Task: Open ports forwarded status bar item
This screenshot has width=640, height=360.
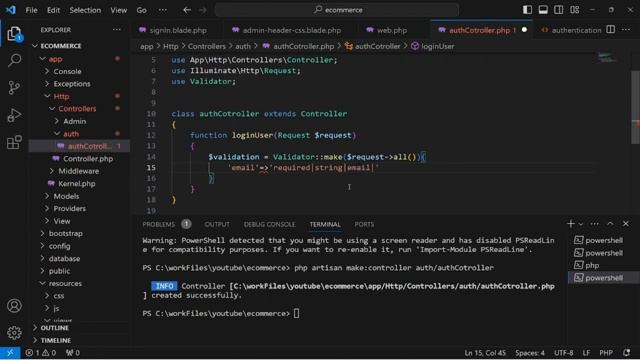Action: (x=73, y=353)
